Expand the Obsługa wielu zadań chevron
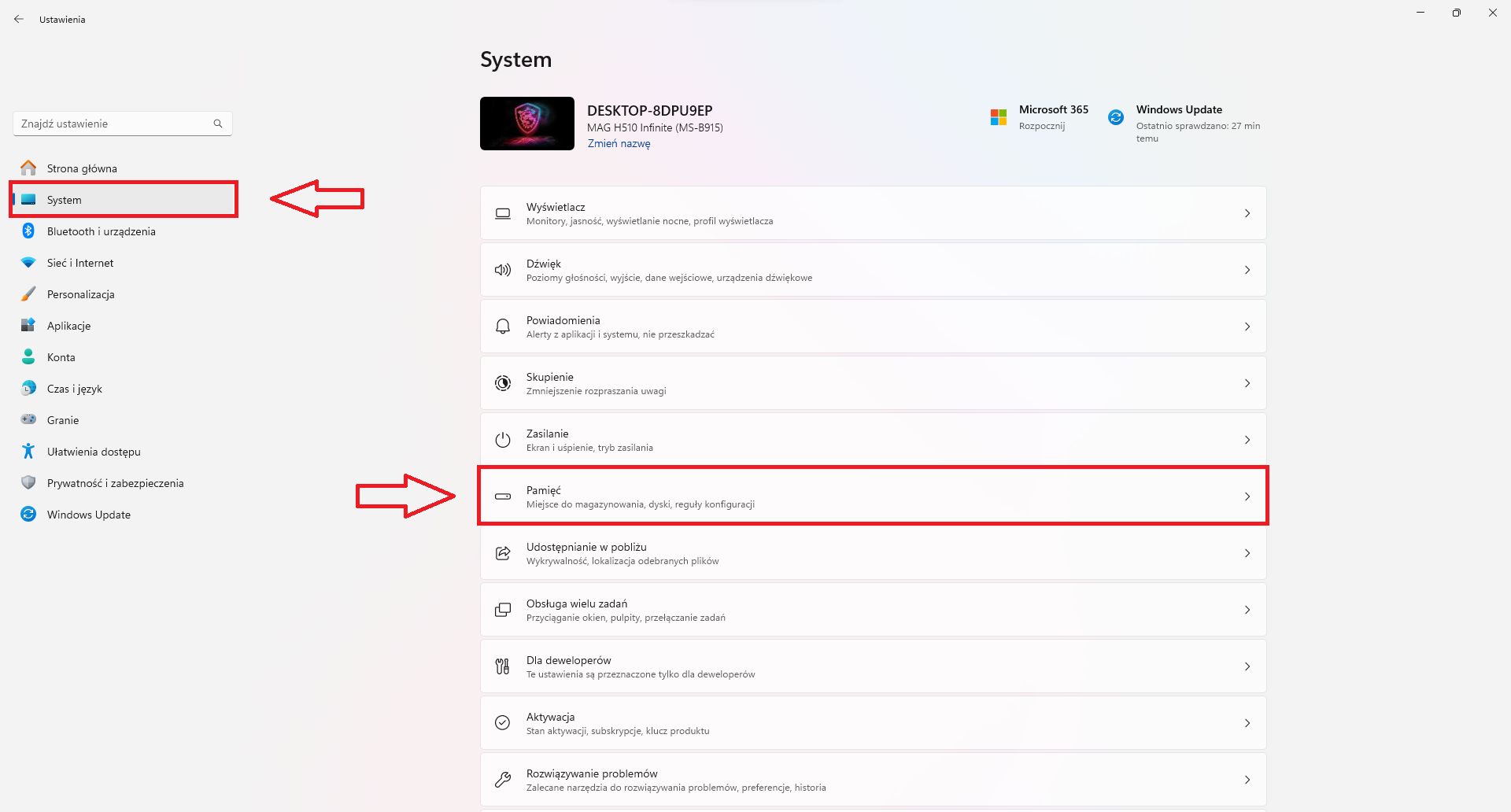Screen dimensions: 1511x812 1247,609
